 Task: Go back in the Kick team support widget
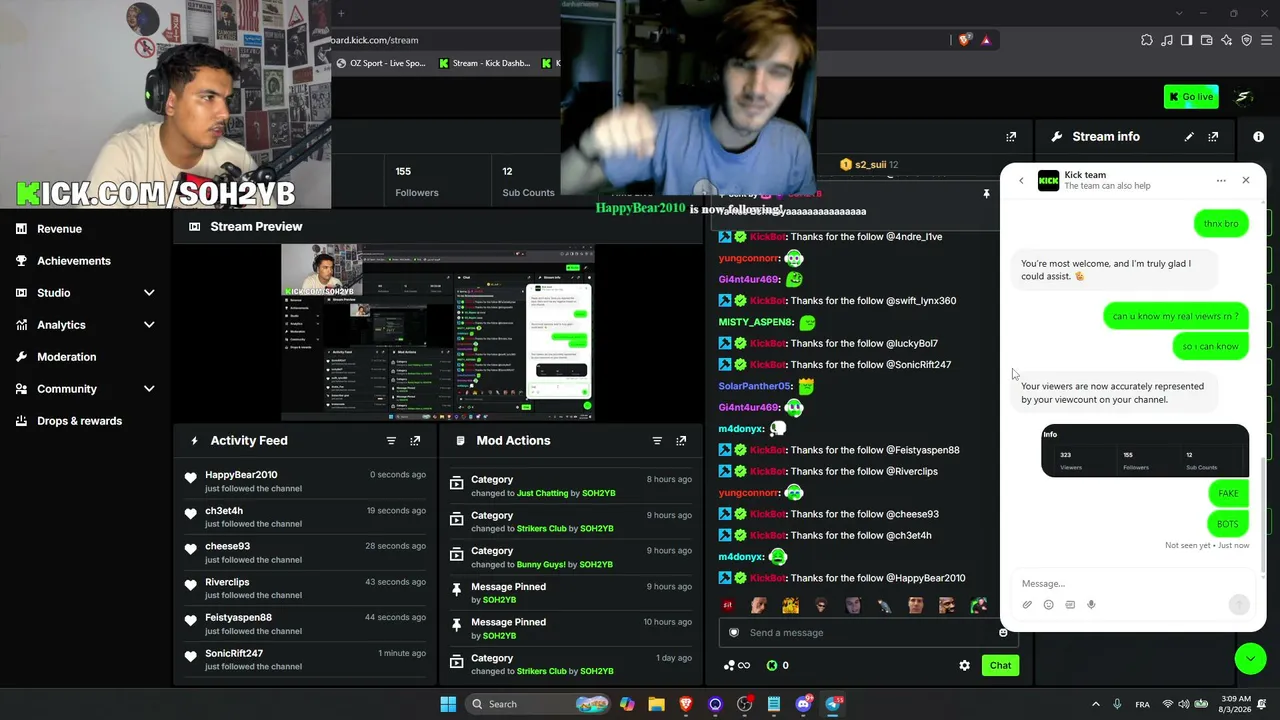pyautogui.click(x=1021, y=181)
